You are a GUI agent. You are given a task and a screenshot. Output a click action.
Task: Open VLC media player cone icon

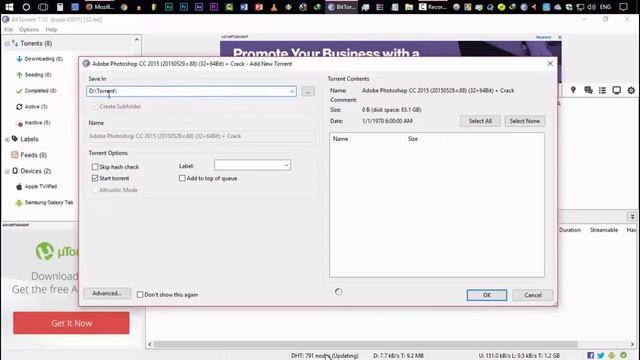pos(274,7)
